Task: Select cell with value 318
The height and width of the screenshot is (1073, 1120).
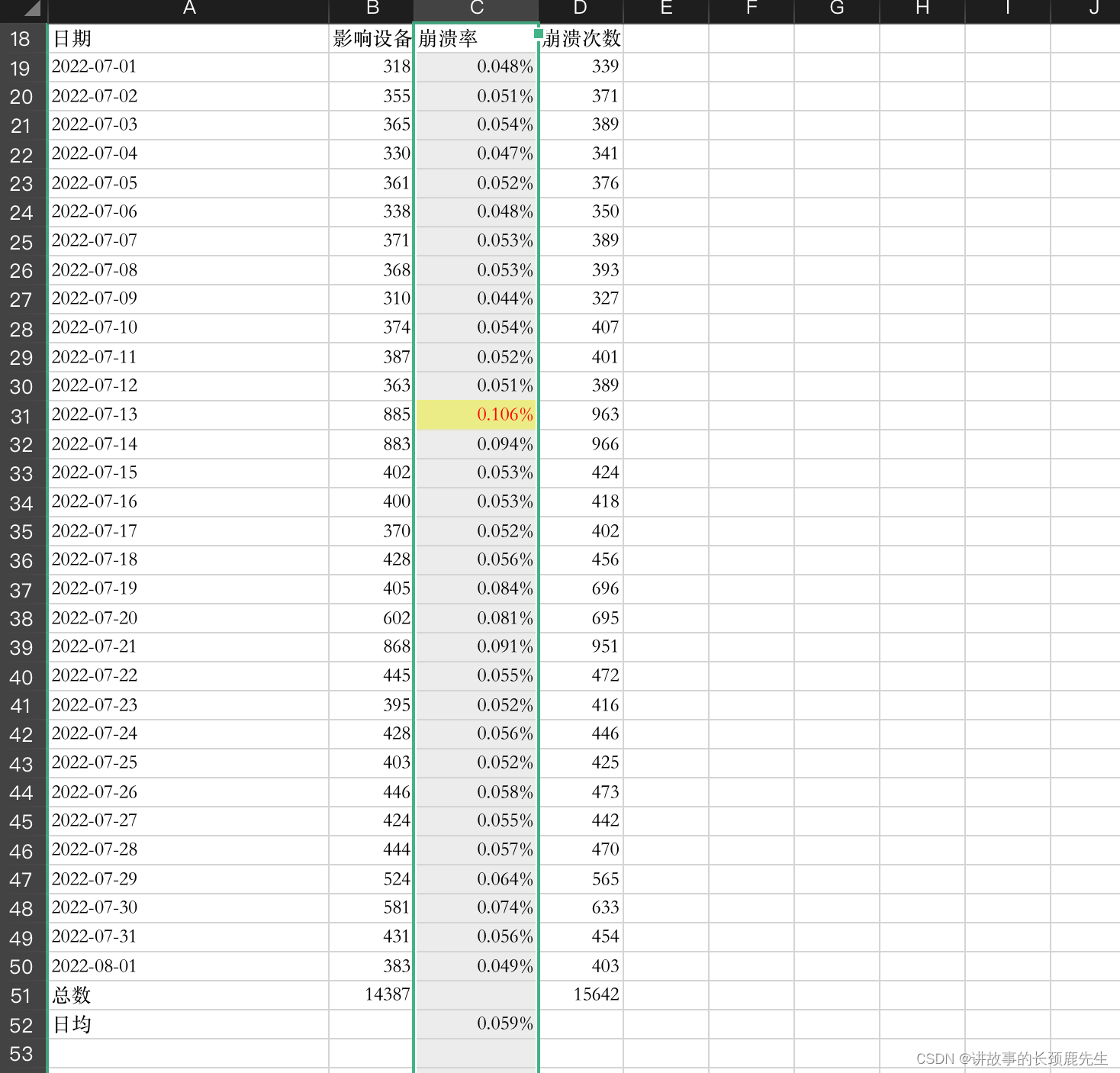Action: click(x=372, y=67)
